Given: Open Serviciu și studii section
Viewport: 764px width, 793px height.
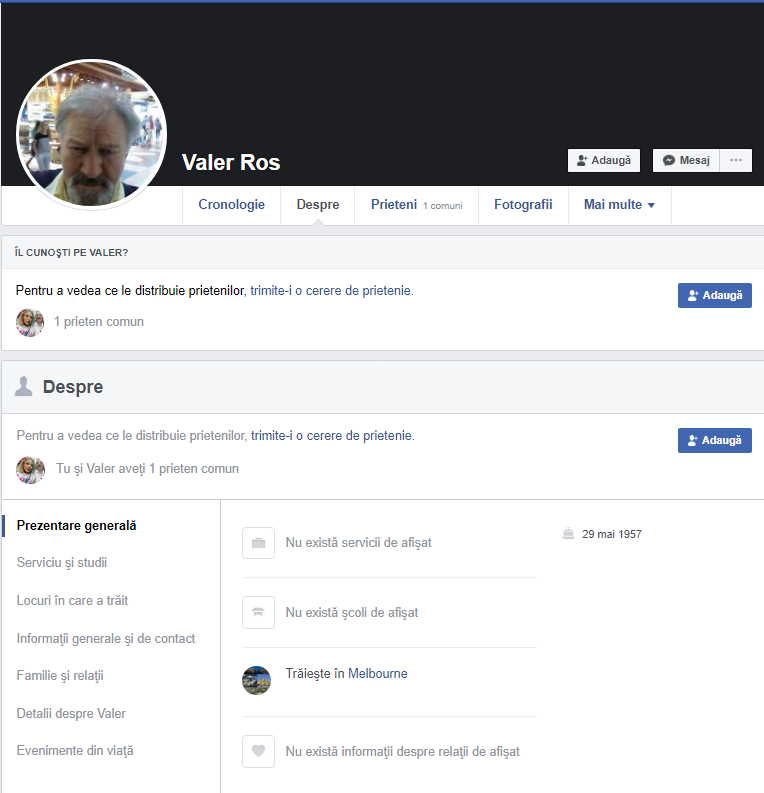Looking at the screenshot, I should click(x=62, y=562).
